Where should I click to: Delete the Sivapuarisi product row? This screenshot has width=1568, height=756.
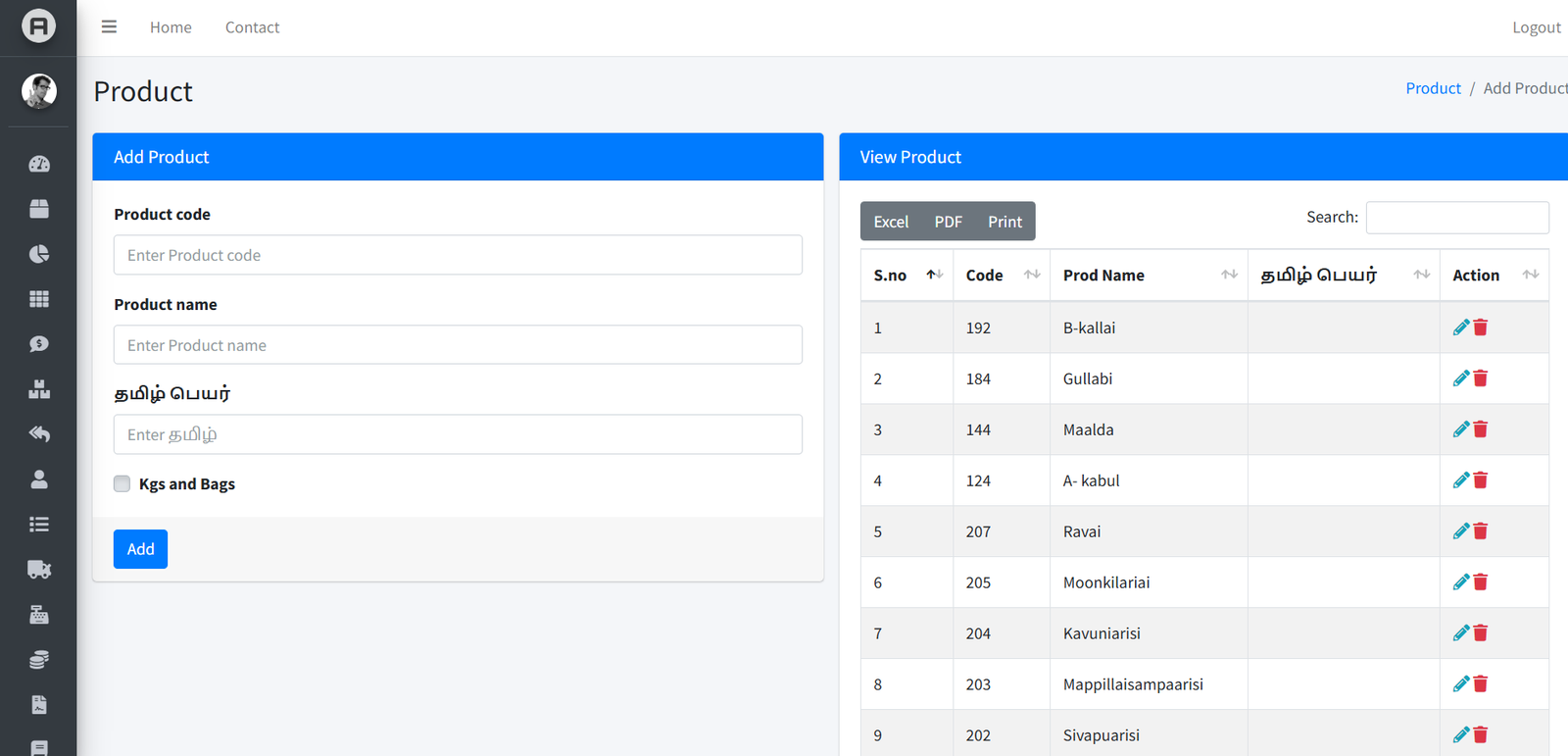[1481, 735]
